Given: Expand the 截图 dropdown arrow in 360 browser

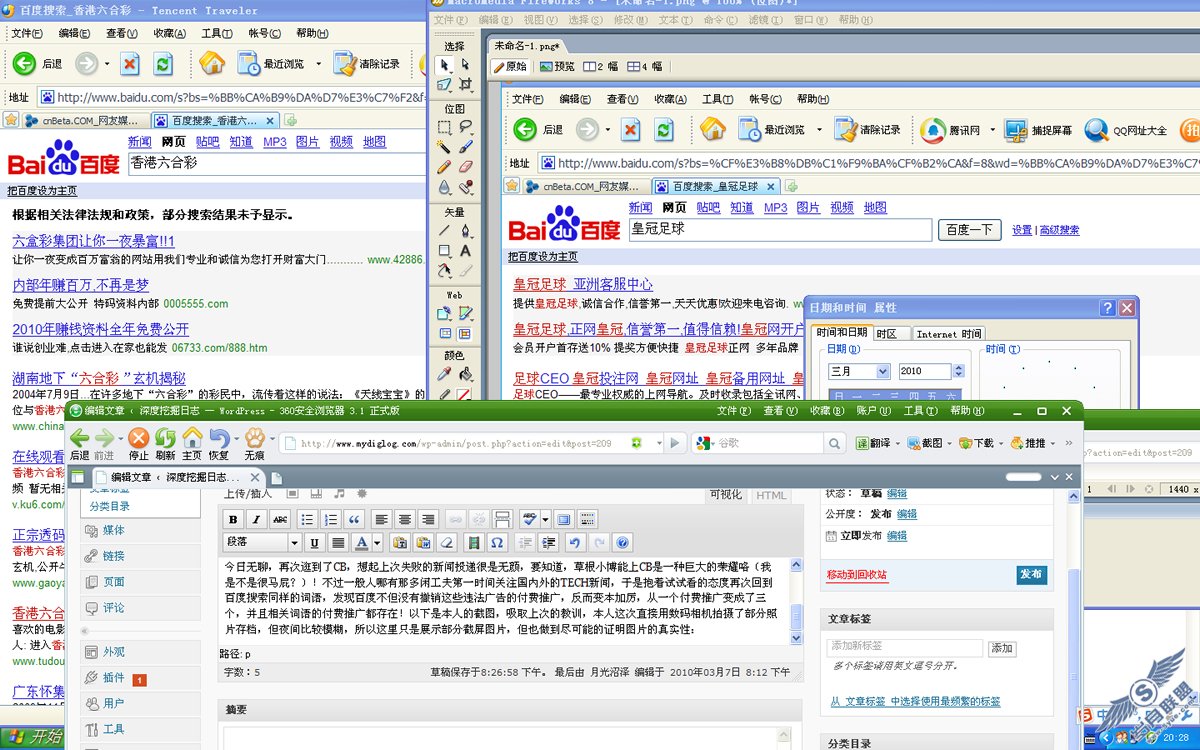Looking at the screenshot, I should [x=948, y=442].
